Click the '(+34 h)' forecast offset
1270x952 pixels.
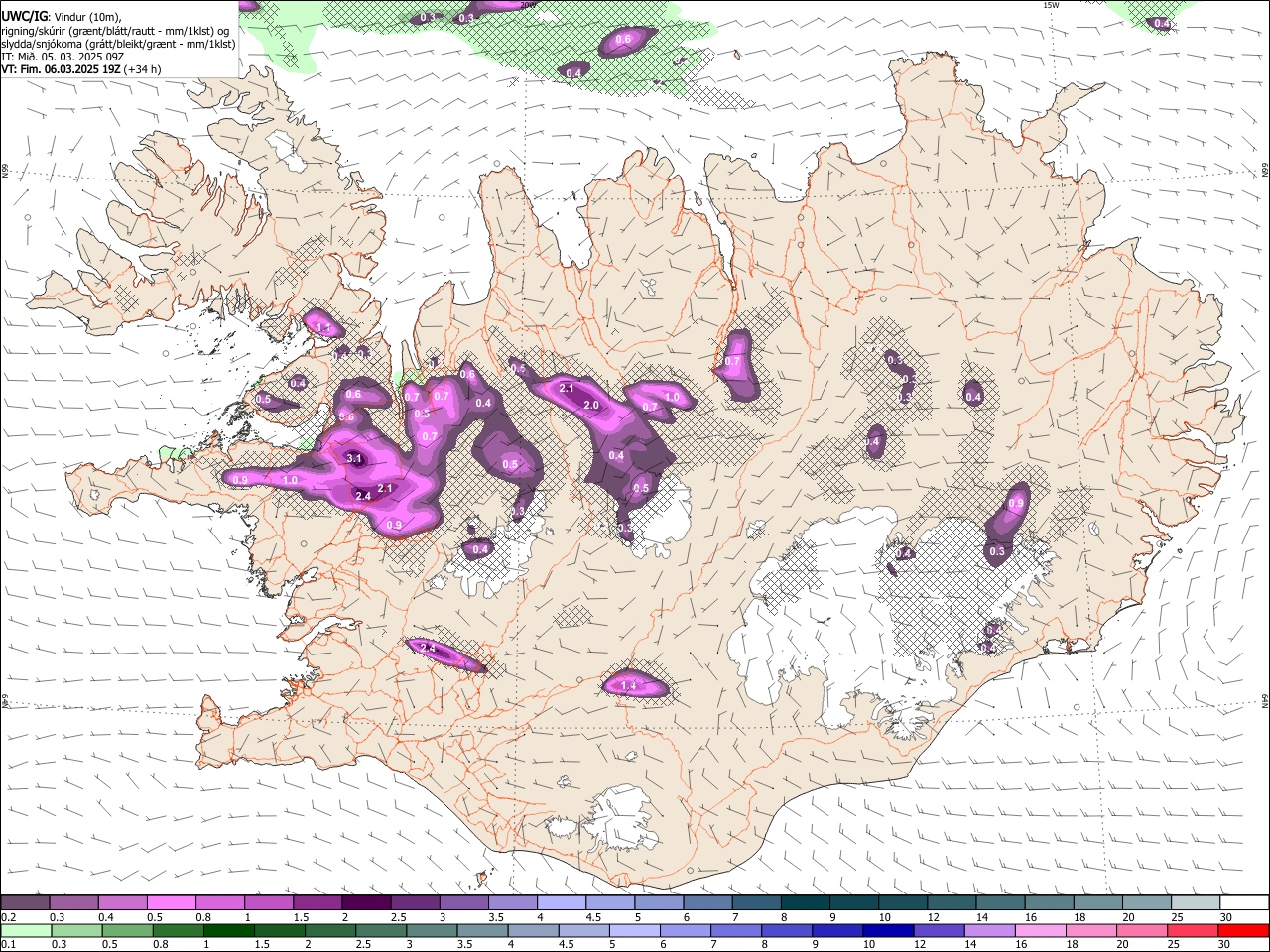click(x=143, y=69)
